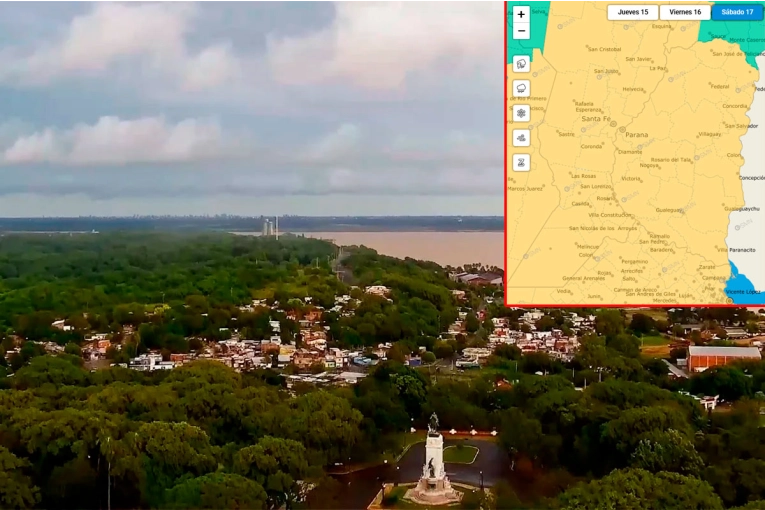The height and width of the screenshot is (510, 765).
Task: Click the Villaguay label
Action: 710,134
